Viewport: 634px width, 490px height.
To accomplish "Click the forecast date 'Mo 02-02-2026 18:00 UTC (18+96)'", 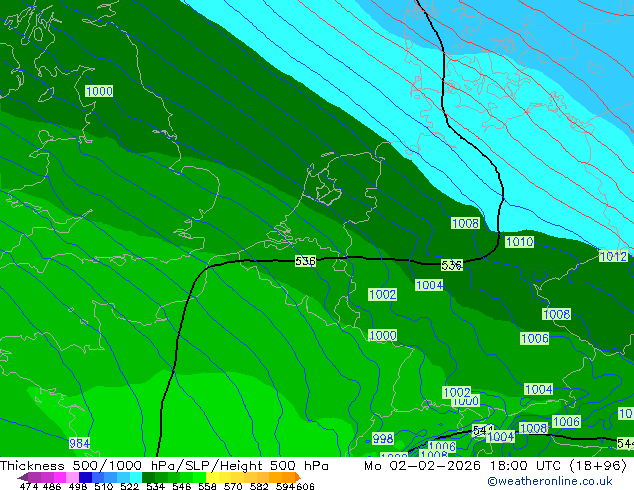I will [x=495, y=466].
